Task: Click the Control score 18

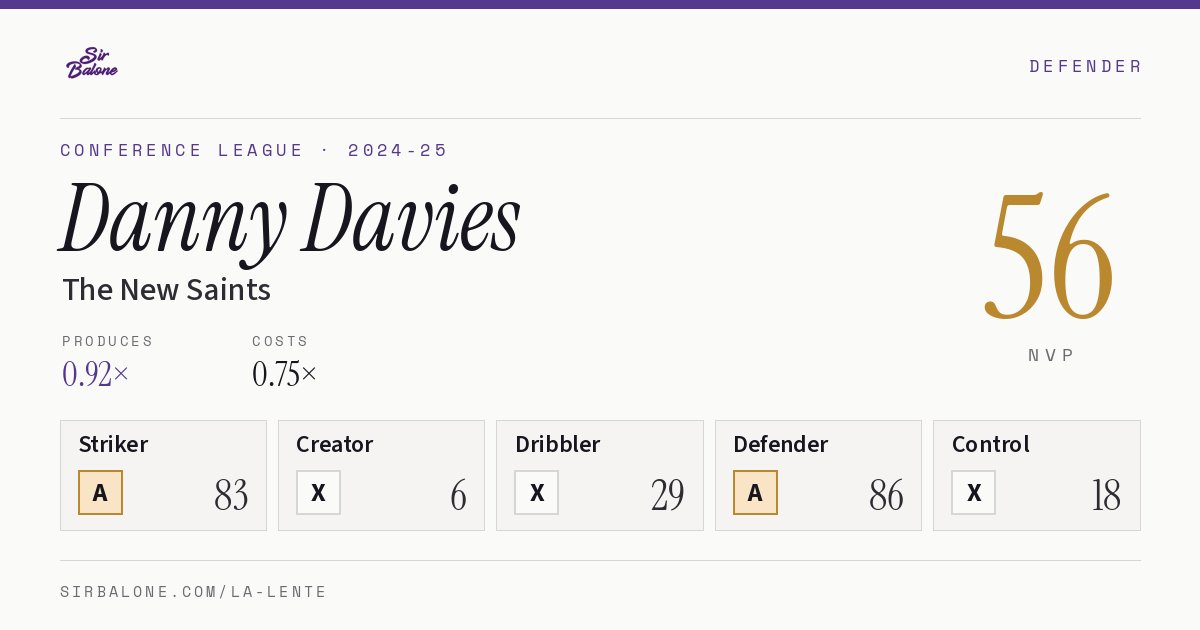Action: (x=1106, y=495)
